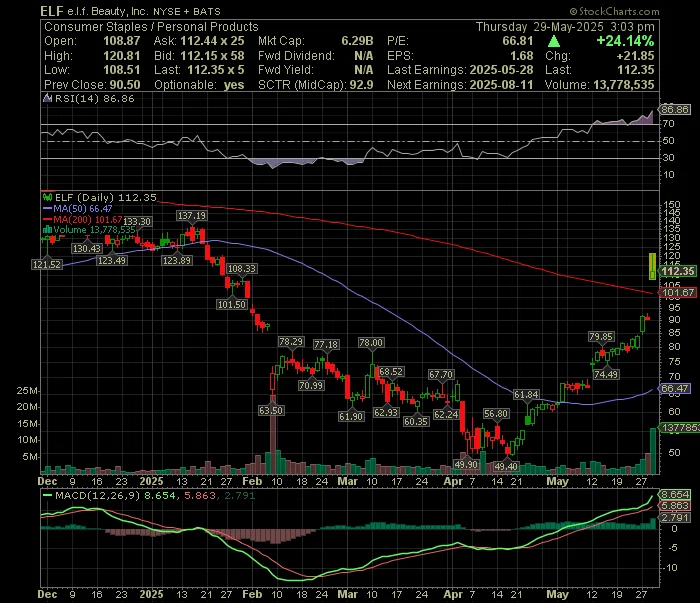Image resolution: width=700 pixels, height=603 pixels.
Task: Click the 133.30 price label
Action: click(137, 221)
